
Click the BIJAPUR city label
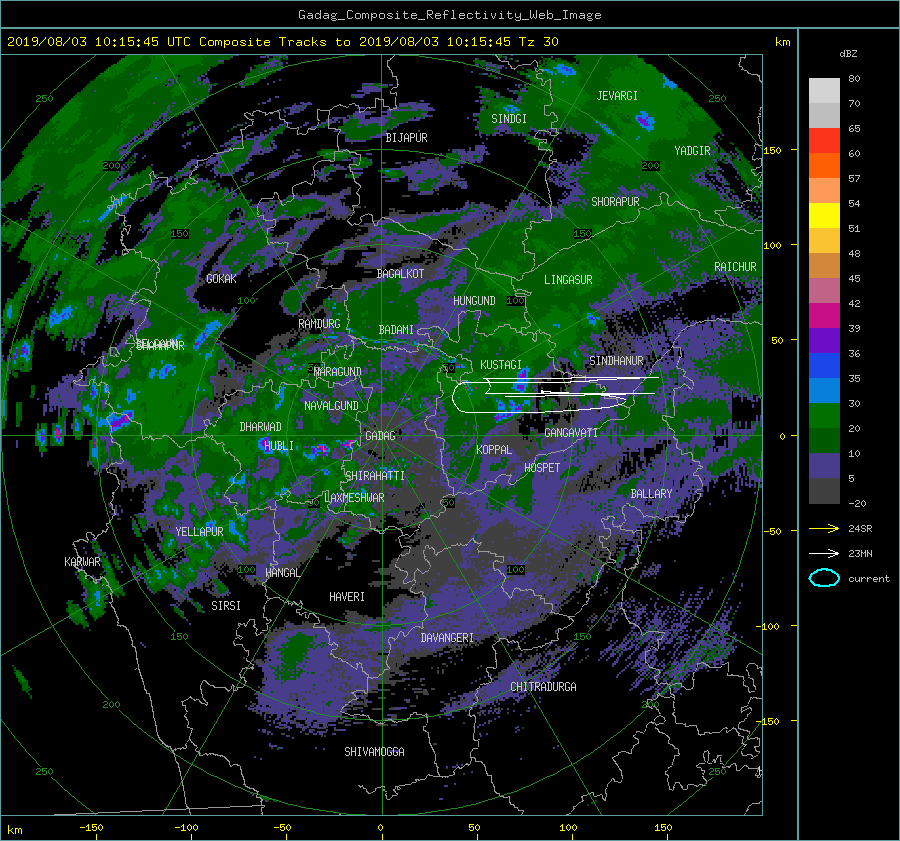pyautogui.click(x=406, y=137)
